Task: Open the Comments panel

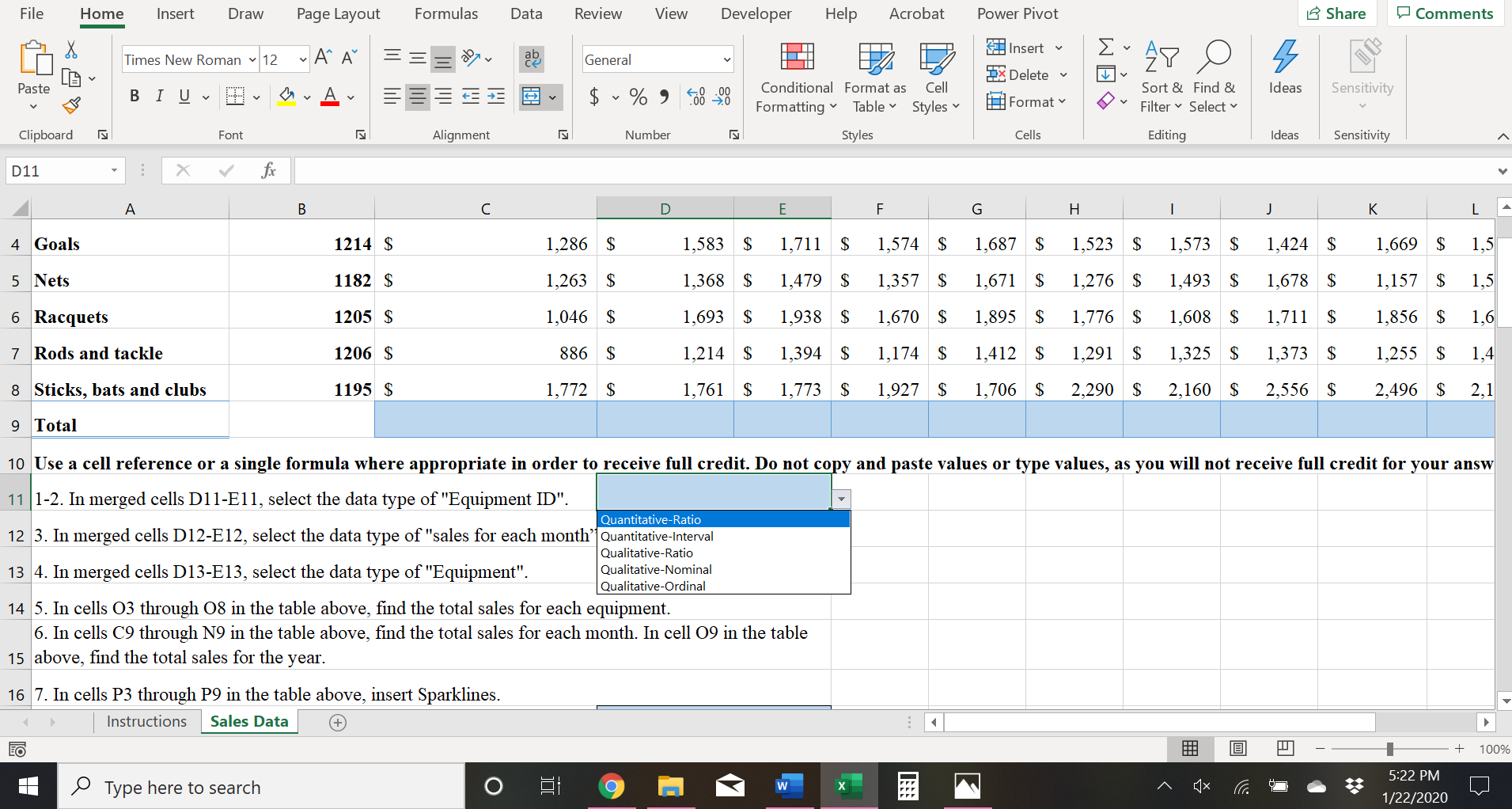Action: coord(1445,13)
